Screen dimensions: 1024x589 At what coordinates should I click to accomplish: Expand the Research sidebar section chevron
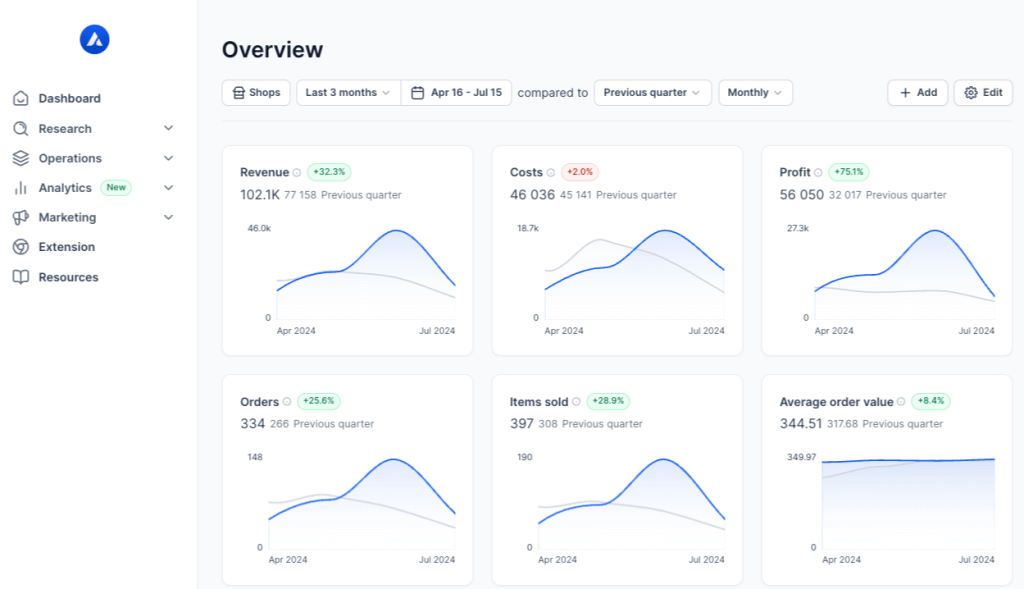[168, 128]
